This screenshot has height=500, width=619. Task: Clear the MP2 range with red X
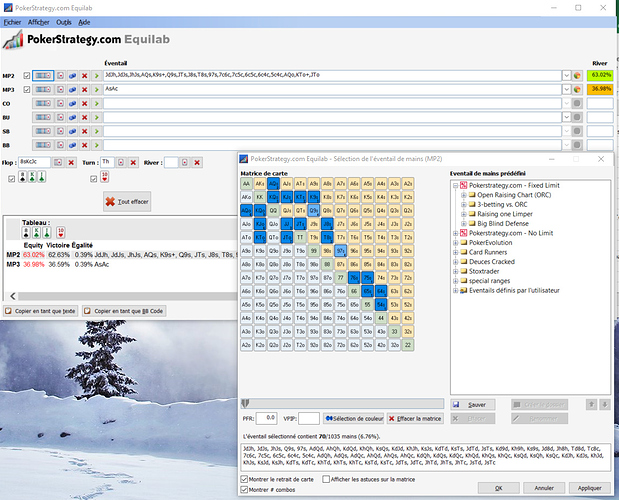84,76
